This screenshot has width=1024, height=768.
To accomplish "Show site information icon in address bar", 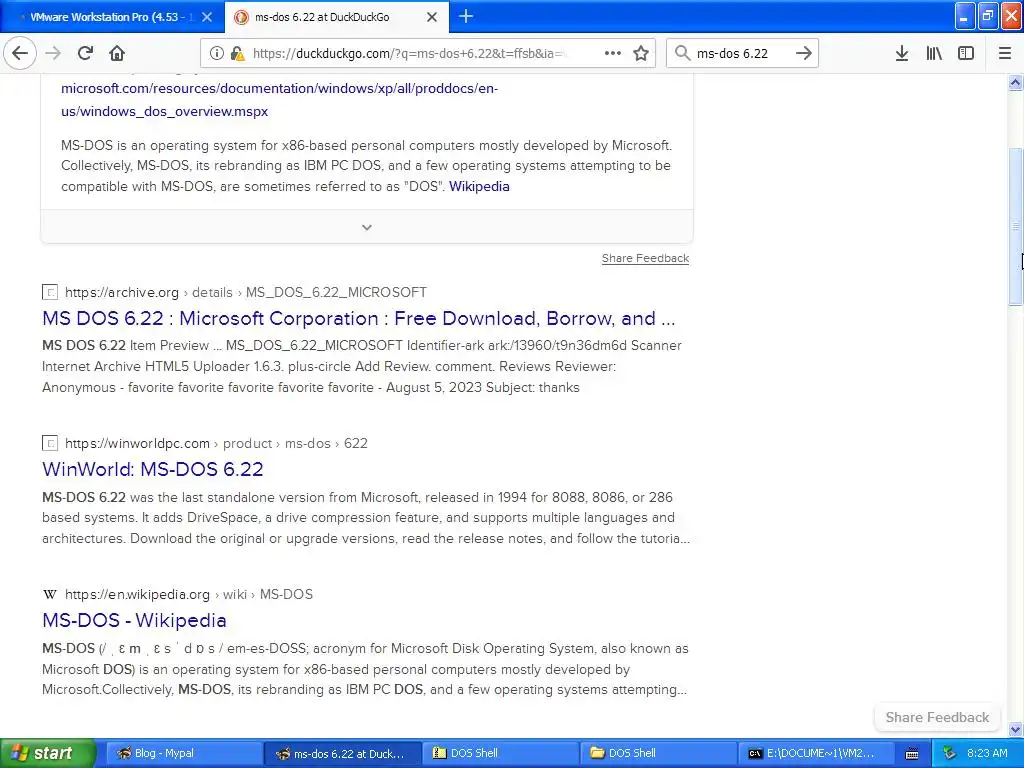I will [216, 54].
